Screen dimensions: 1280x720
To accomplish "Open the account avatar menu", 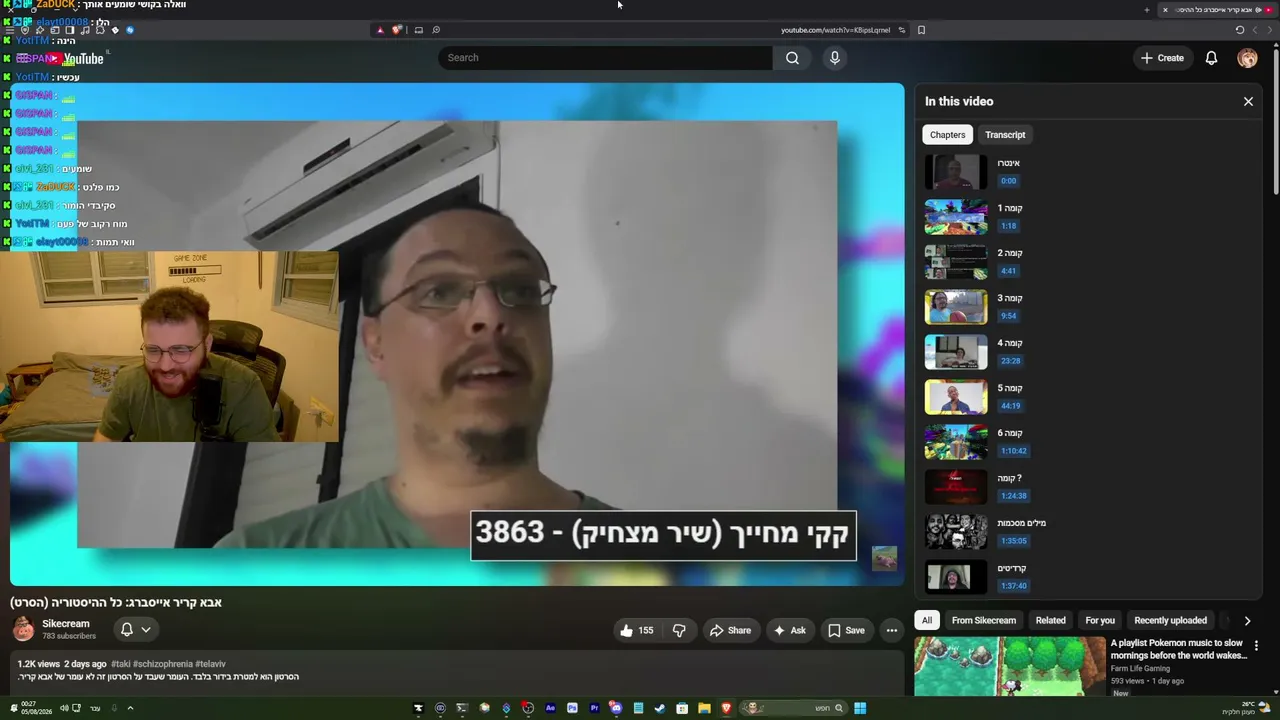I will click(x=1247, y=58).
